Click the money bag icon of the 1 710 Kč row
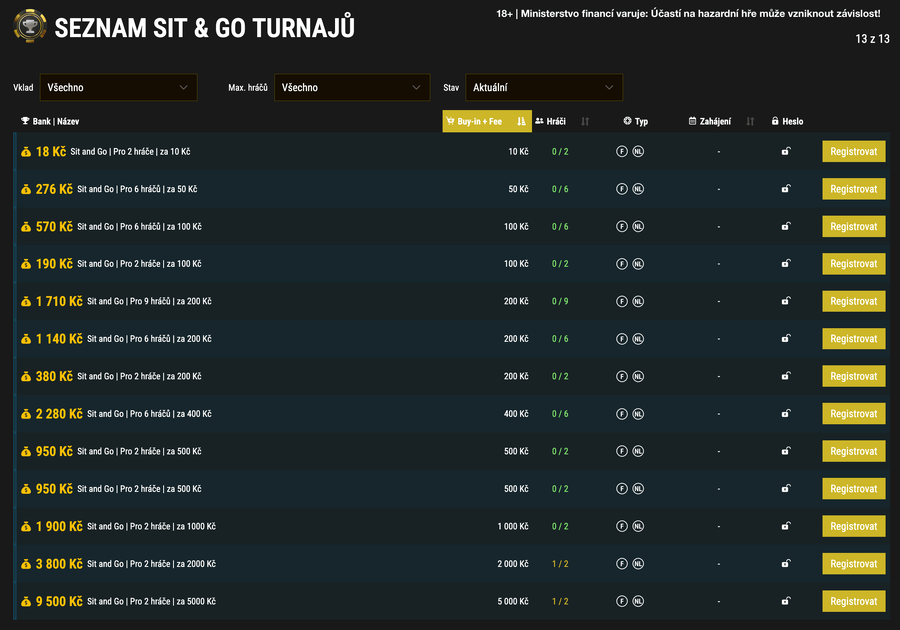This screenshot has height=630, width=900. tap(26, 302)
